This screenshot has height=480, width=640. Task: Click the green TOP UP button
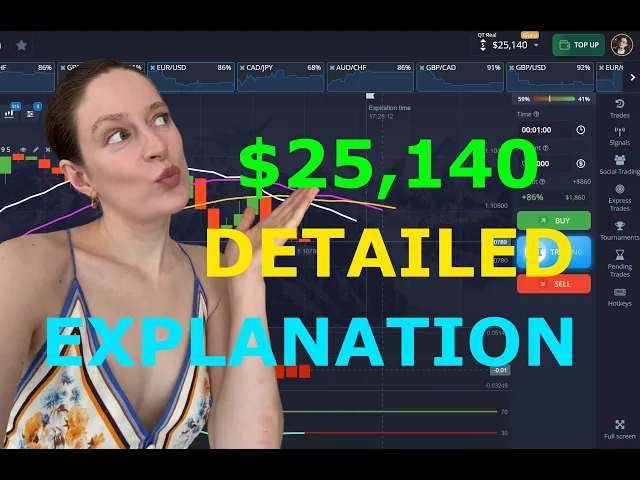tap(578, 45)
